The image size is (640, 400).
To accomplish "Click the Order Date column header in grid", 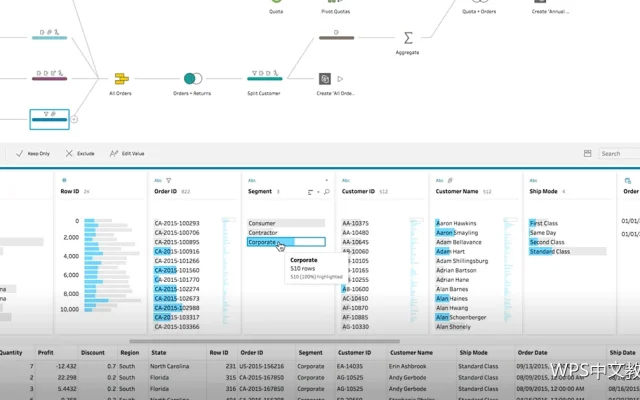I will click(x=532, y=353).
